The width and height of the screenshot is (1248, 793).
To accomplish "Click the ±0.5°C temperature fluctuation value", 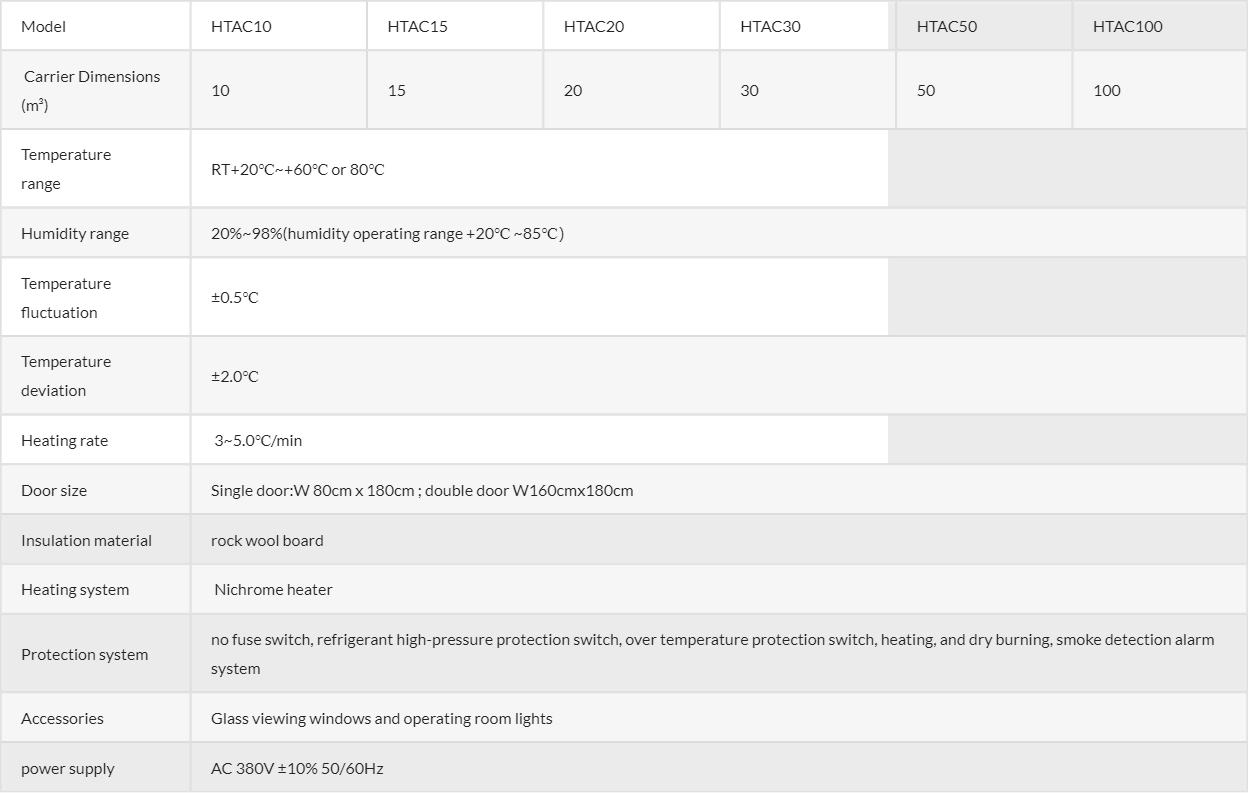I will [x=235, y=297].
